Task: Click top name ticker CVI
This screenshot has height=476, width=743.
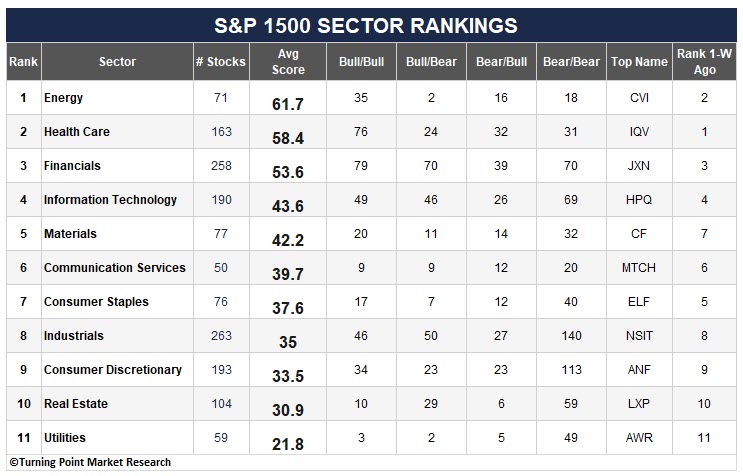Action: pos(639,98)
